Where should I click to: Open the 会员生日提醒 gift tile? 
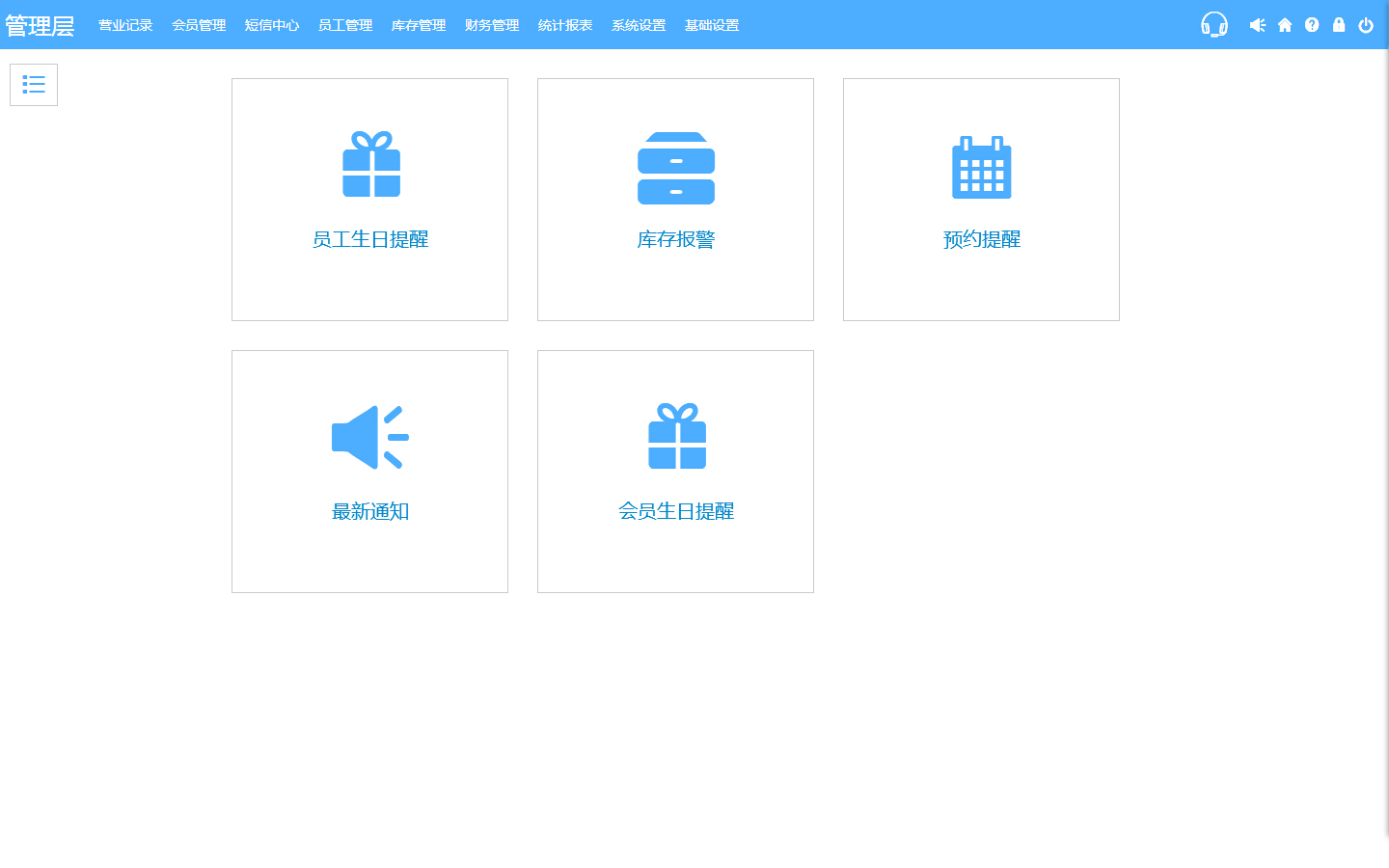tap(675, 471)
